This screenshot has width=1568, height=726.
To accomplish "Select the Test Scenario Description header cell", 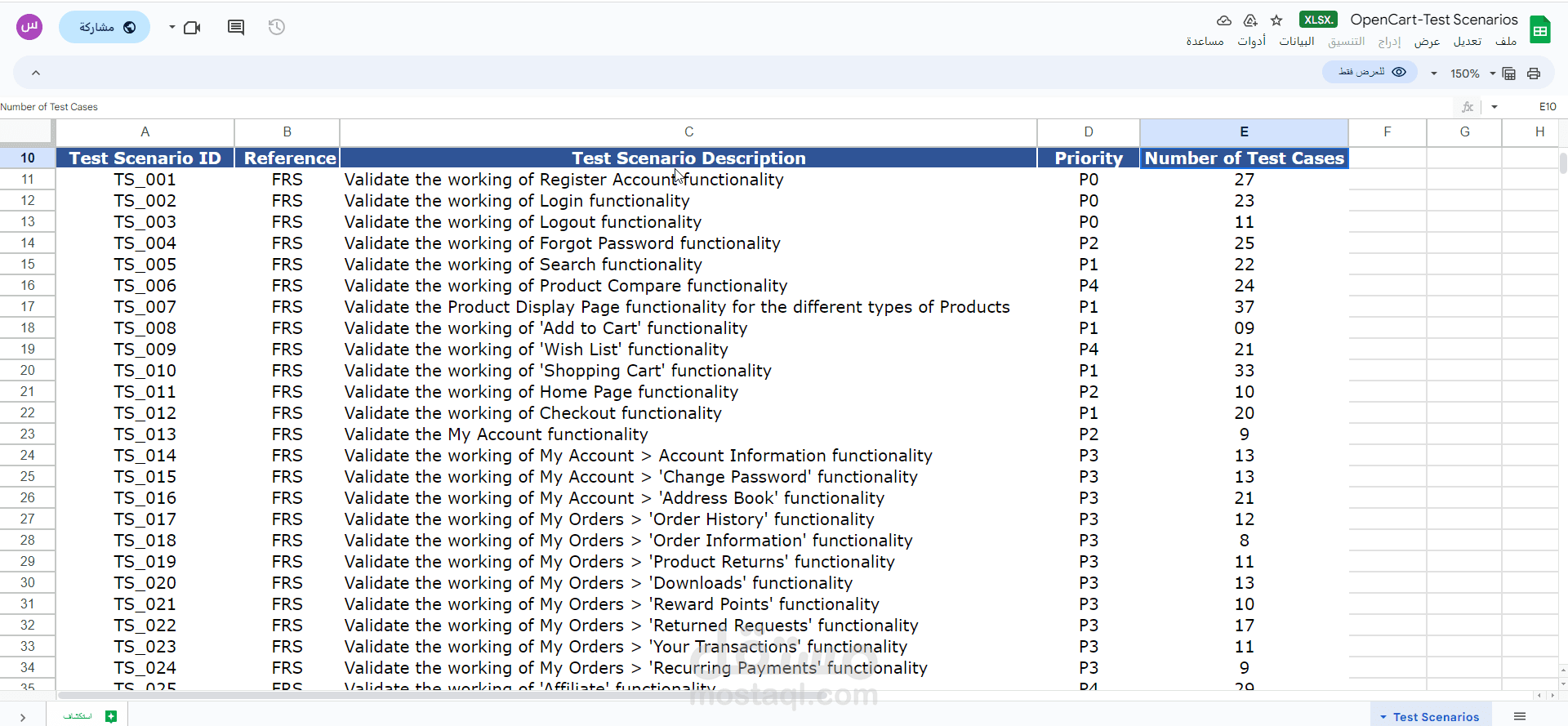I will pyautogui.click(x=688, y=158).
